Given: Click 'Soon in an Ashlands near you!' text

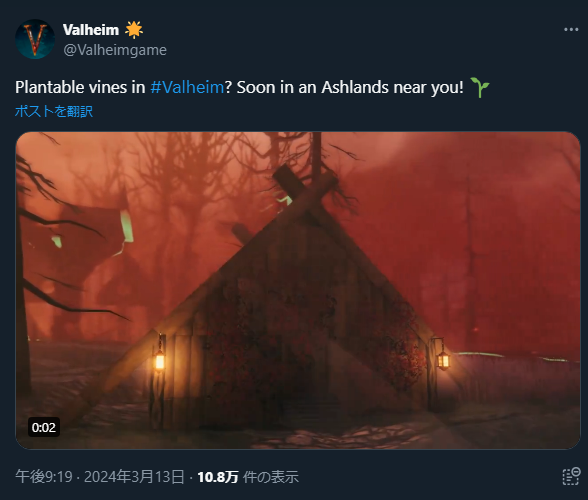Looking at the screenshot, I should [x=350, y=87].
